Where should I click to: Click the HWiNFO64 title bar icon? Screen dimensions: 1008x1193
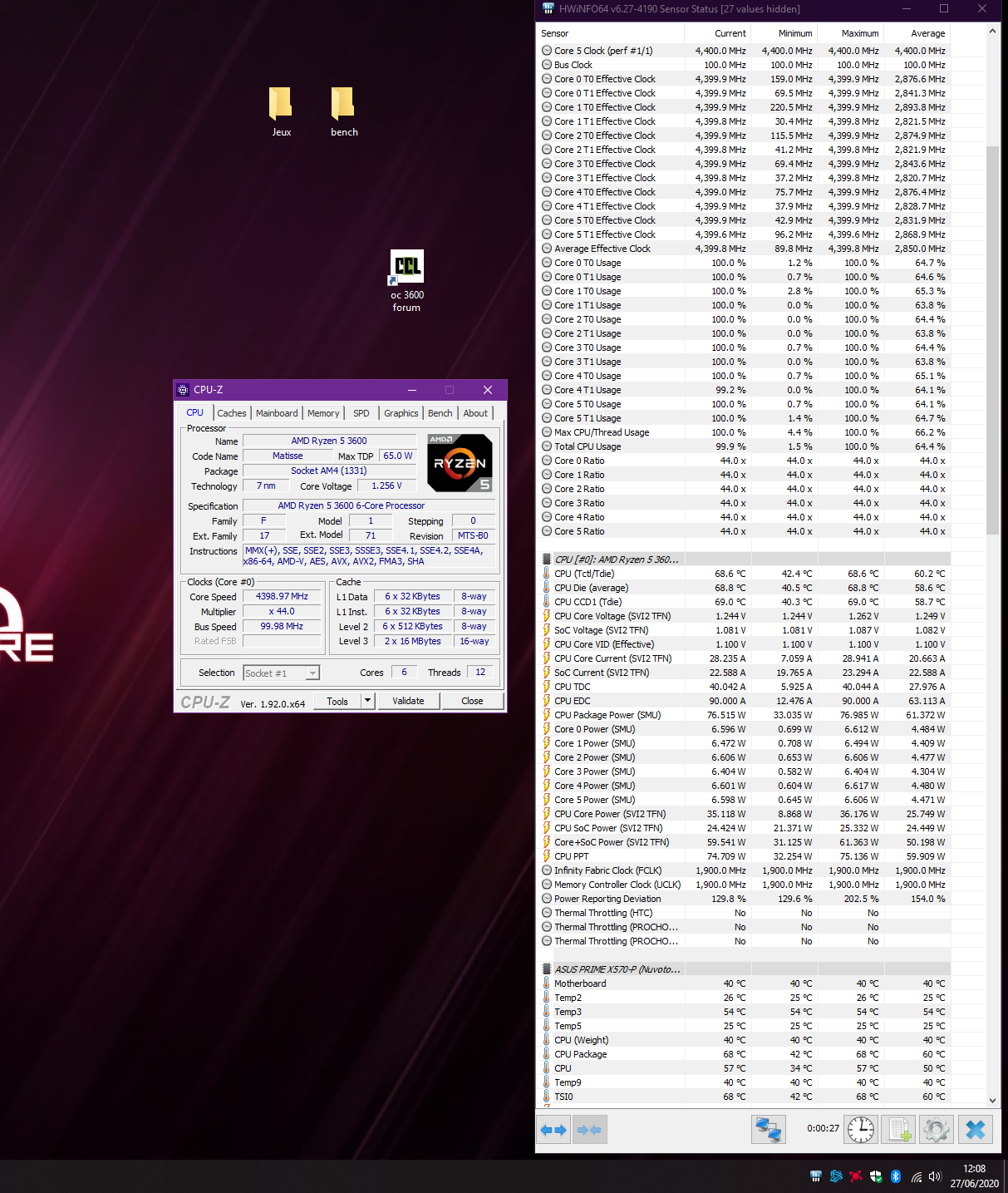[548, 8]
